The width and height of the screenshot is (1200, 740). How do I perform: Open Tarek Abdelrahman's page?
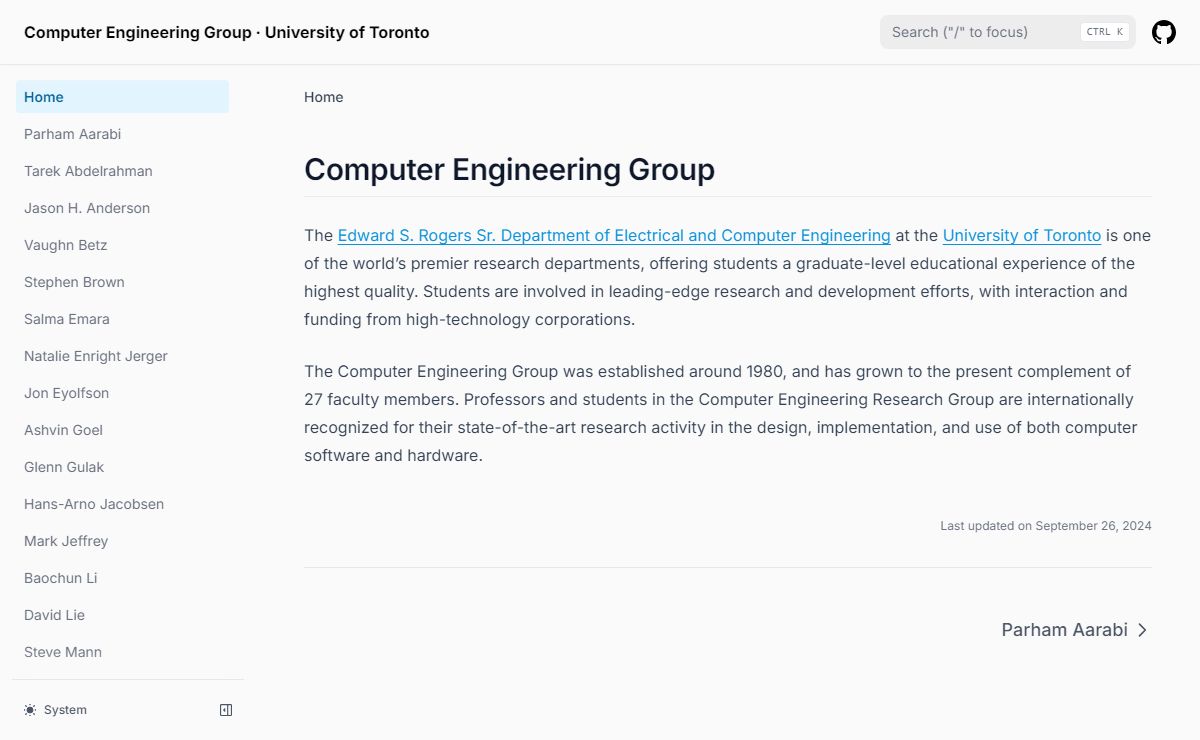pyautogui.click(x=122, y=171)
